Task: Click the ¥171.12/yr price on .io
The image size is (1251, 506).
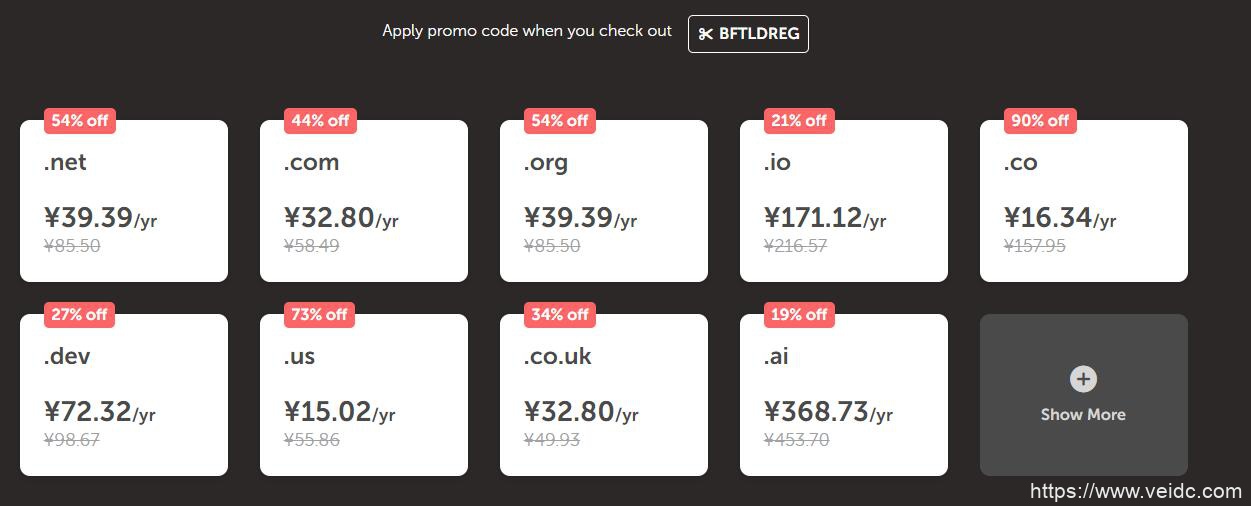Action: 825,218
